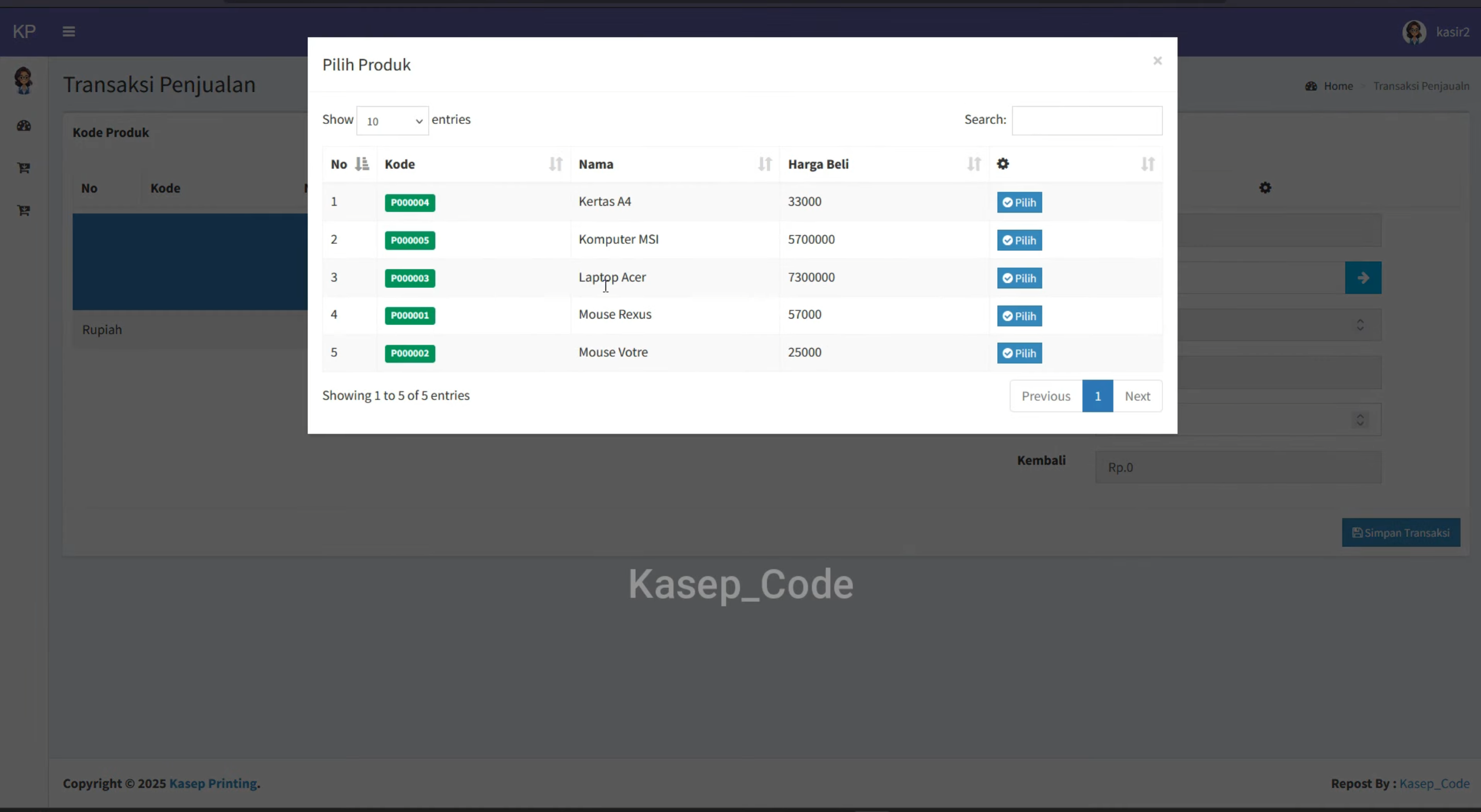Click the lower shopping cart sidebar icon

pos(24,210)
